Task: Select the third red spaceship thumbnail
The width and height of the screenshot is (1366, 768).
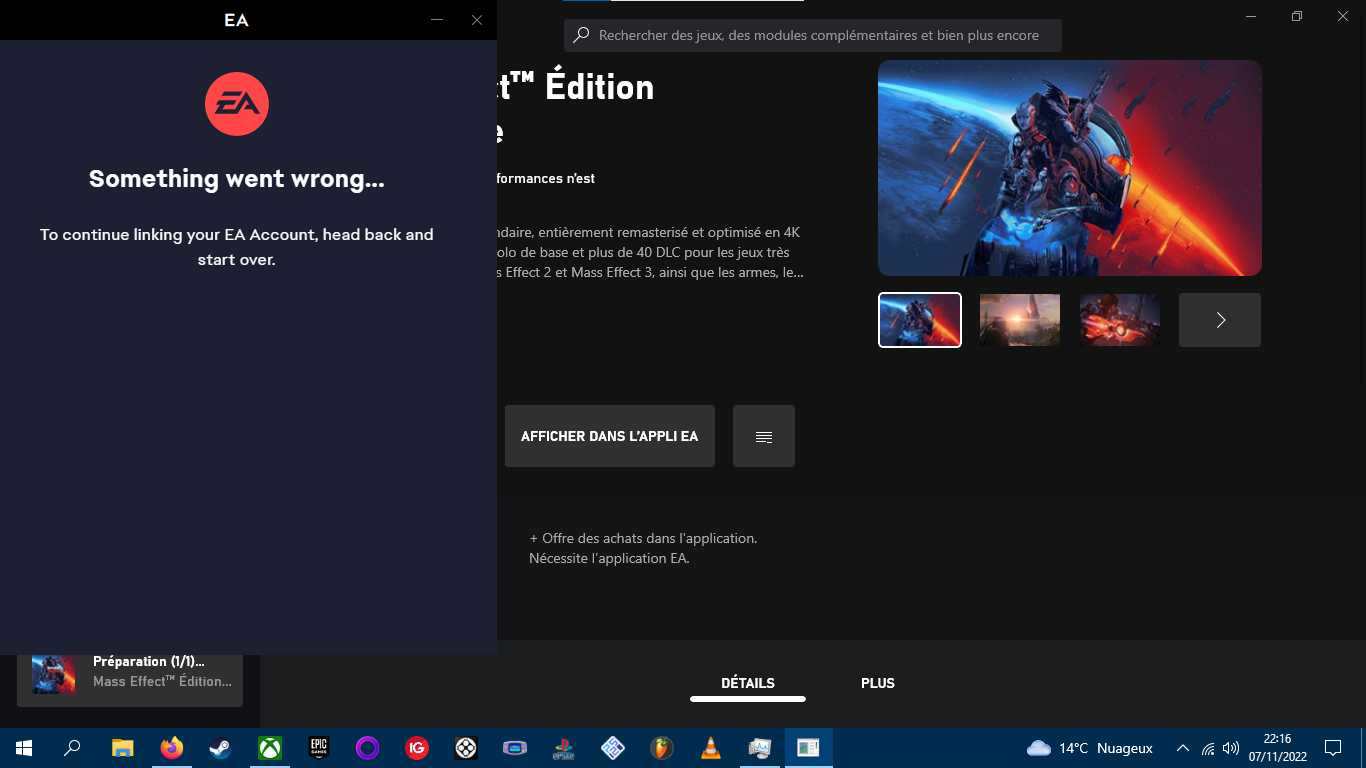Action: (1120, 320)
